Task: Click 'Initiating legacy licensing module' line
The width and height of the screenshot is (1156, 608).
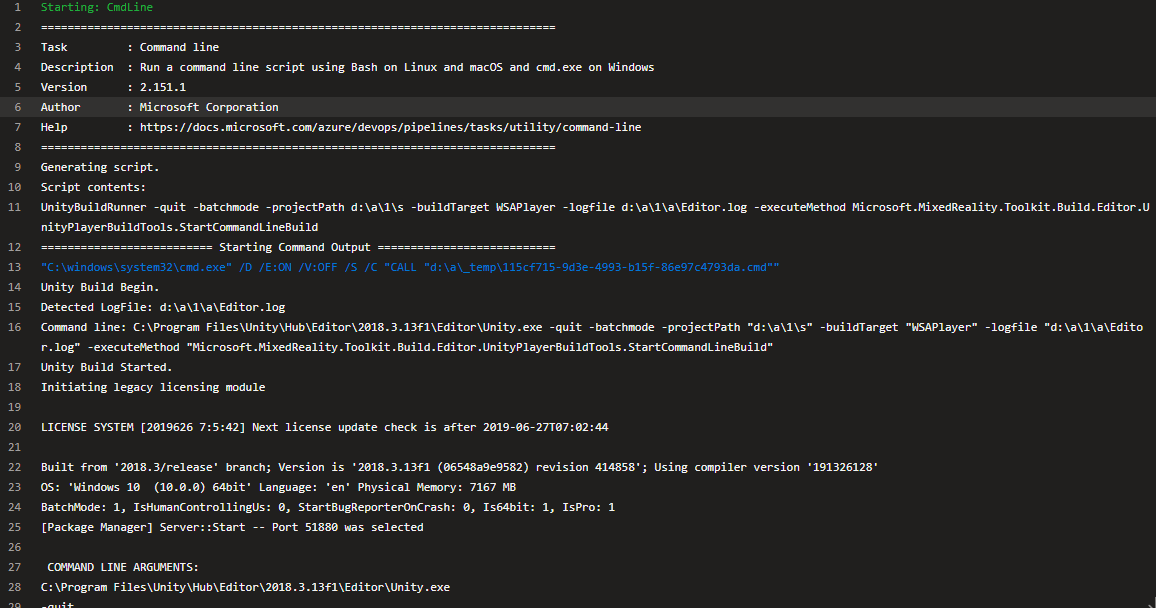Action: 153,387
